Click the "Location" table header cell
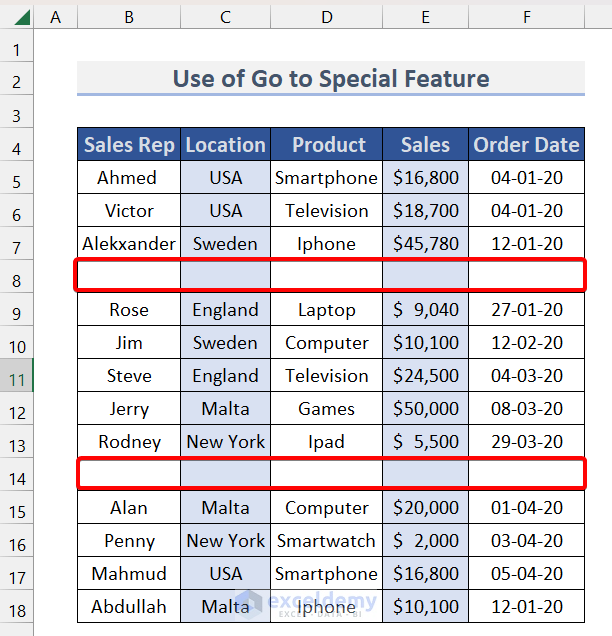 (225, 145)
